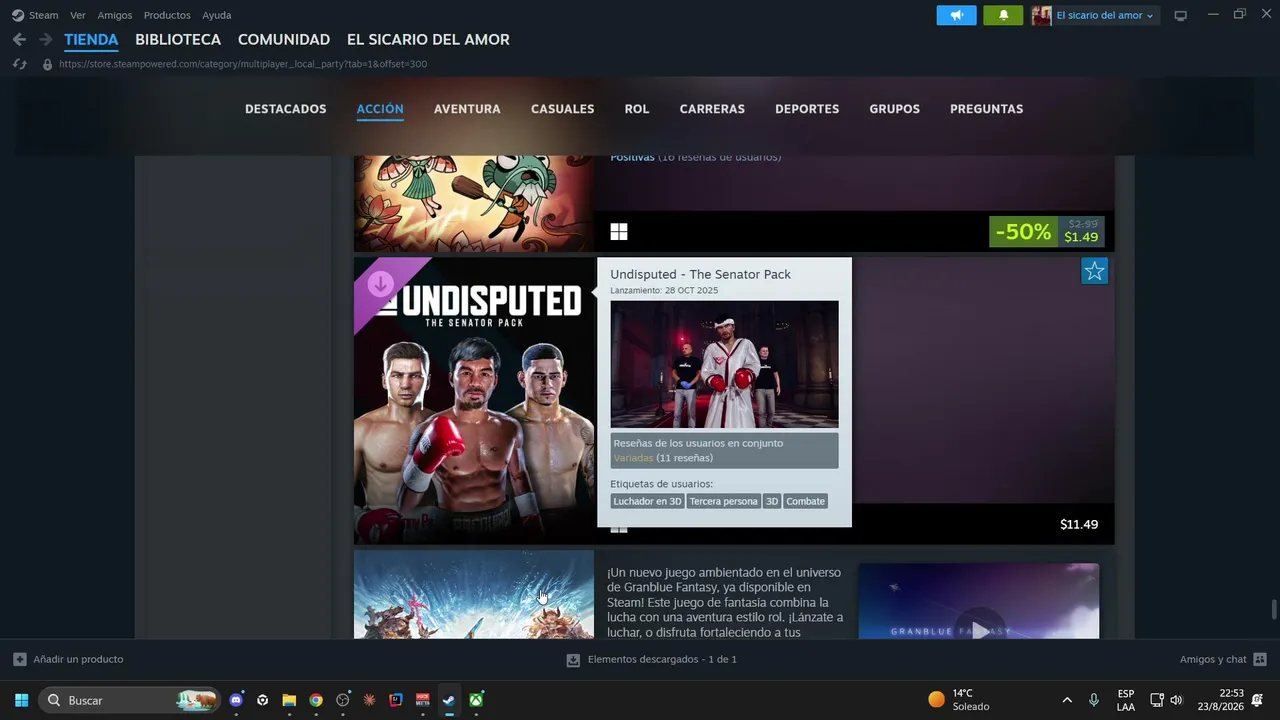Open the Ayuda menu
This screenshot has width=1280, height=720.
coord(217,15)
